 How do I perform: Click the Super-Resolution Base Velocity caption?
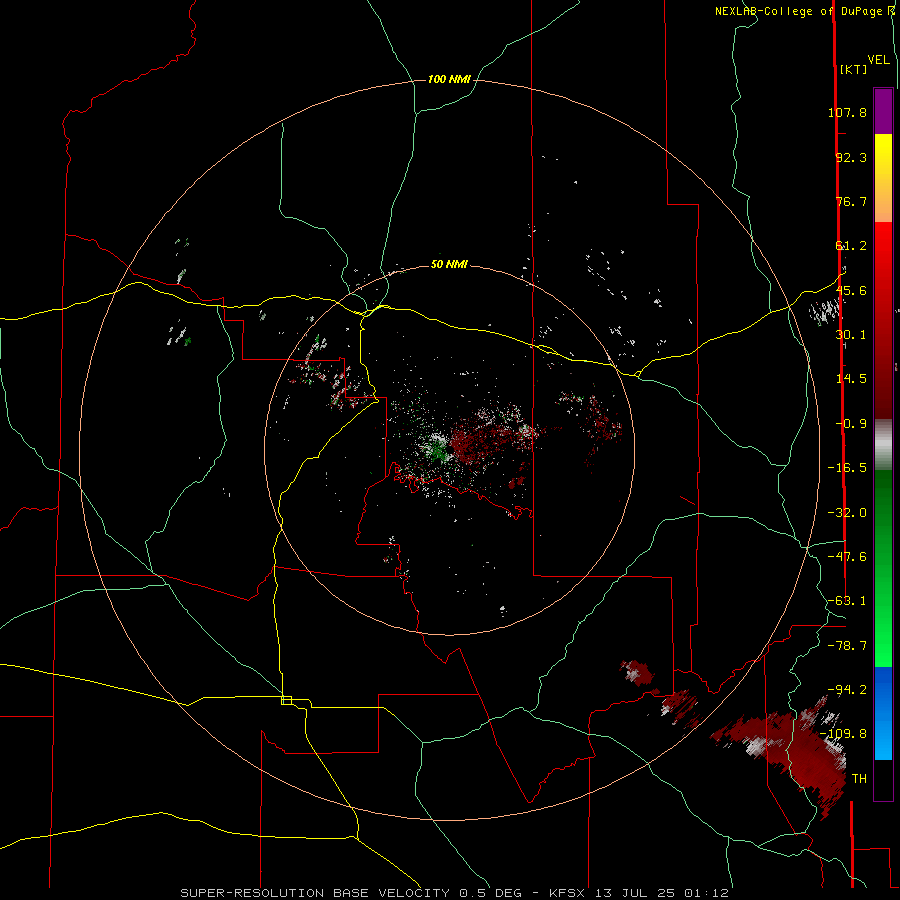(454, 893)
